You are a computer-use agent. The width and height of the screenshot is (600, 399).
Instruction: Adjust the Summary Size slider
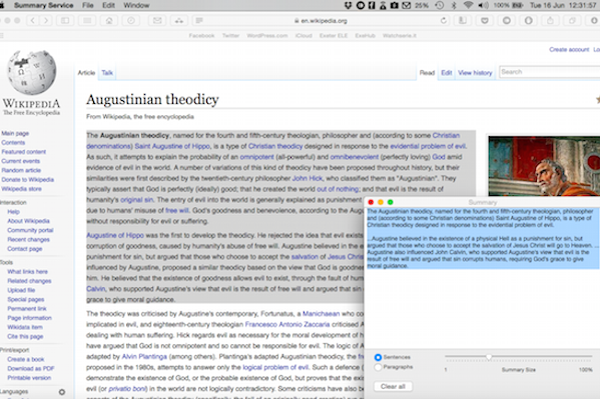pos(489,357)
